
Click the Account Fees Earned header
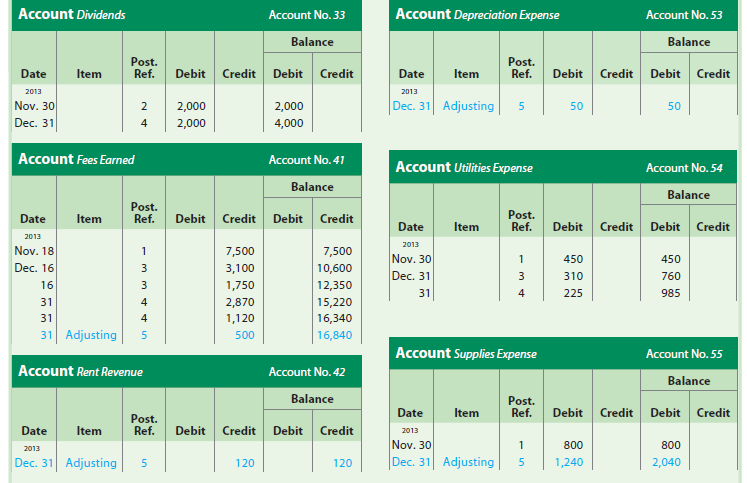(76, 159)
